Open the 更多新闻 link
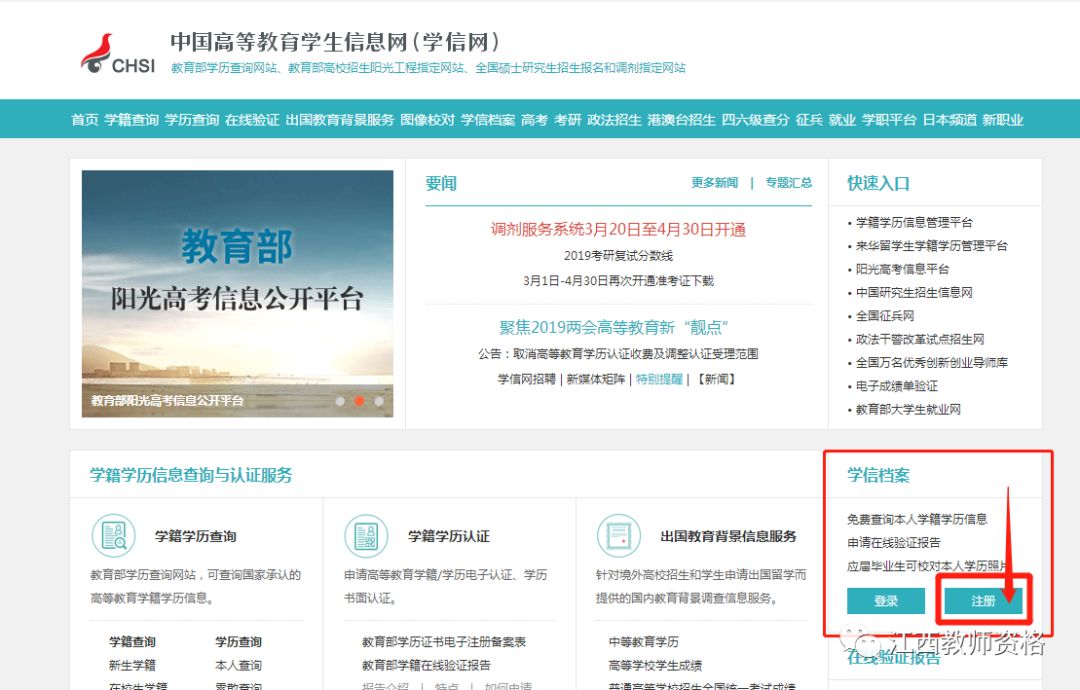1080x690 pixels. (x=714, y=182)
